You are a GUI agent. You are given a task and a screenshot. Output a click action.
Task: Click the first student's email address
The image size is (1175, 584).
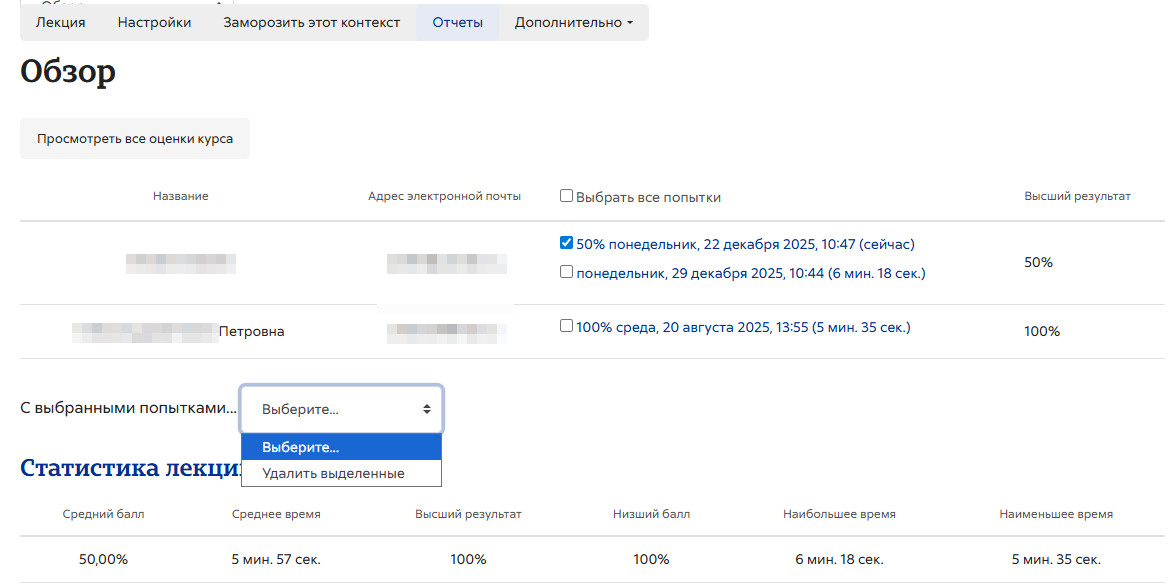tap(446, 263)
